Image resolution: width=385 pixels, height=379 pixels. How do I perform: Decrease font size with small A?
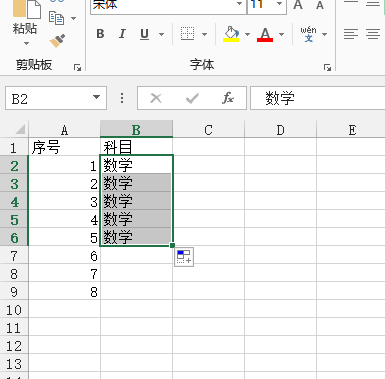[320, 5]
